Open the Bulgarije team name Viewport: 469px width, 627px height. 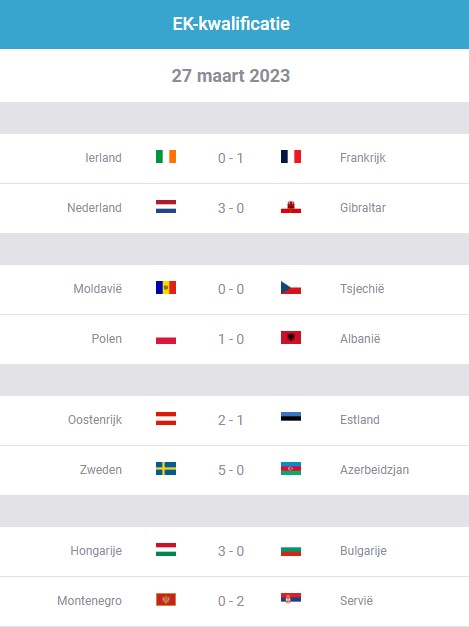tap(363, 551)
